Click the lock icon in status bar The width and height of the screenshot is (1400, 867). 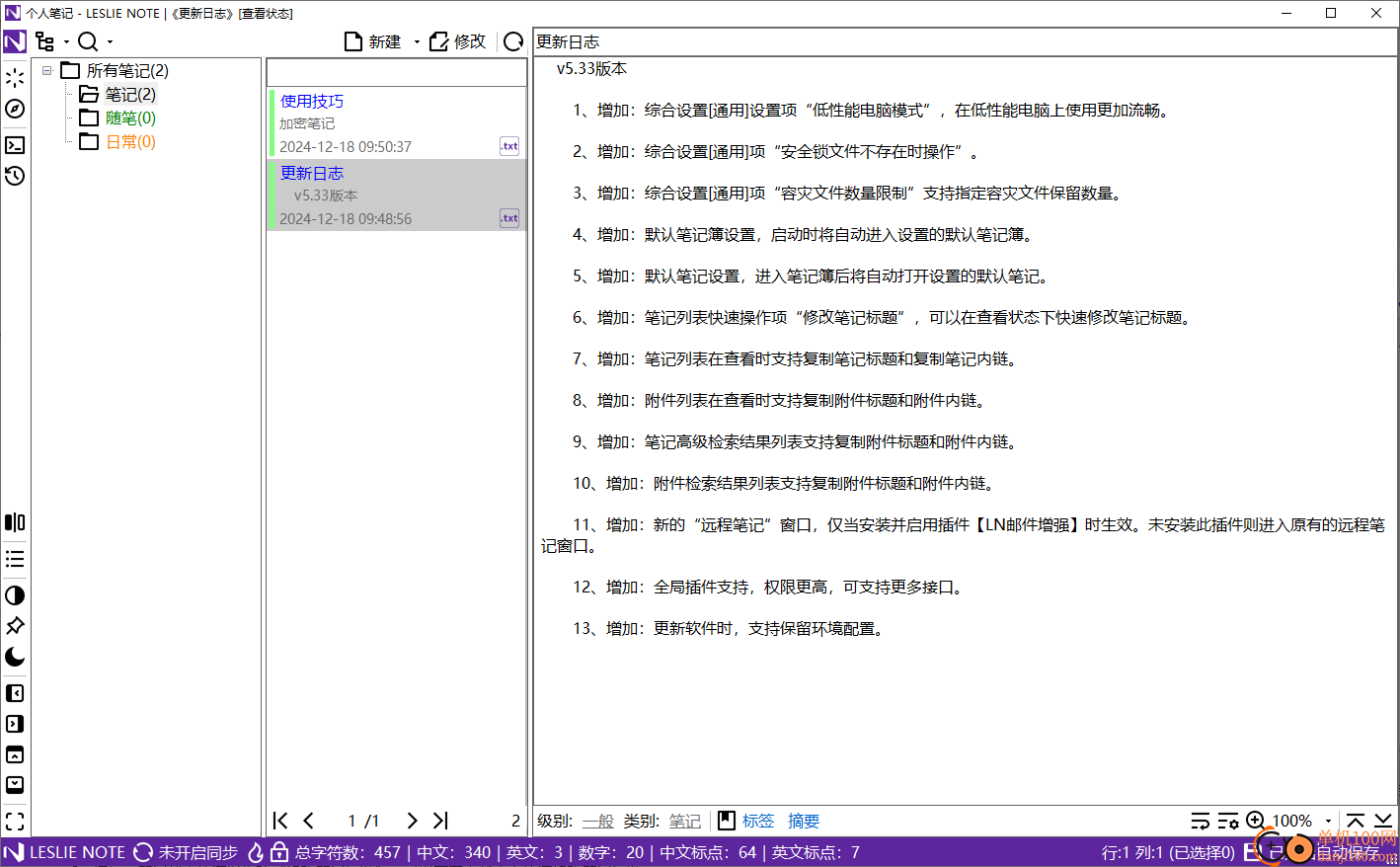point(279,852)
